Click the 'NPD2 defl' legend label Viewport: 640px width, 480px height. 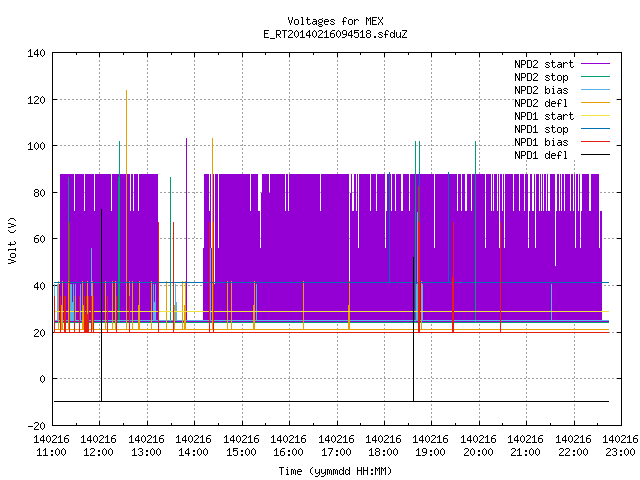pos(541,103)
